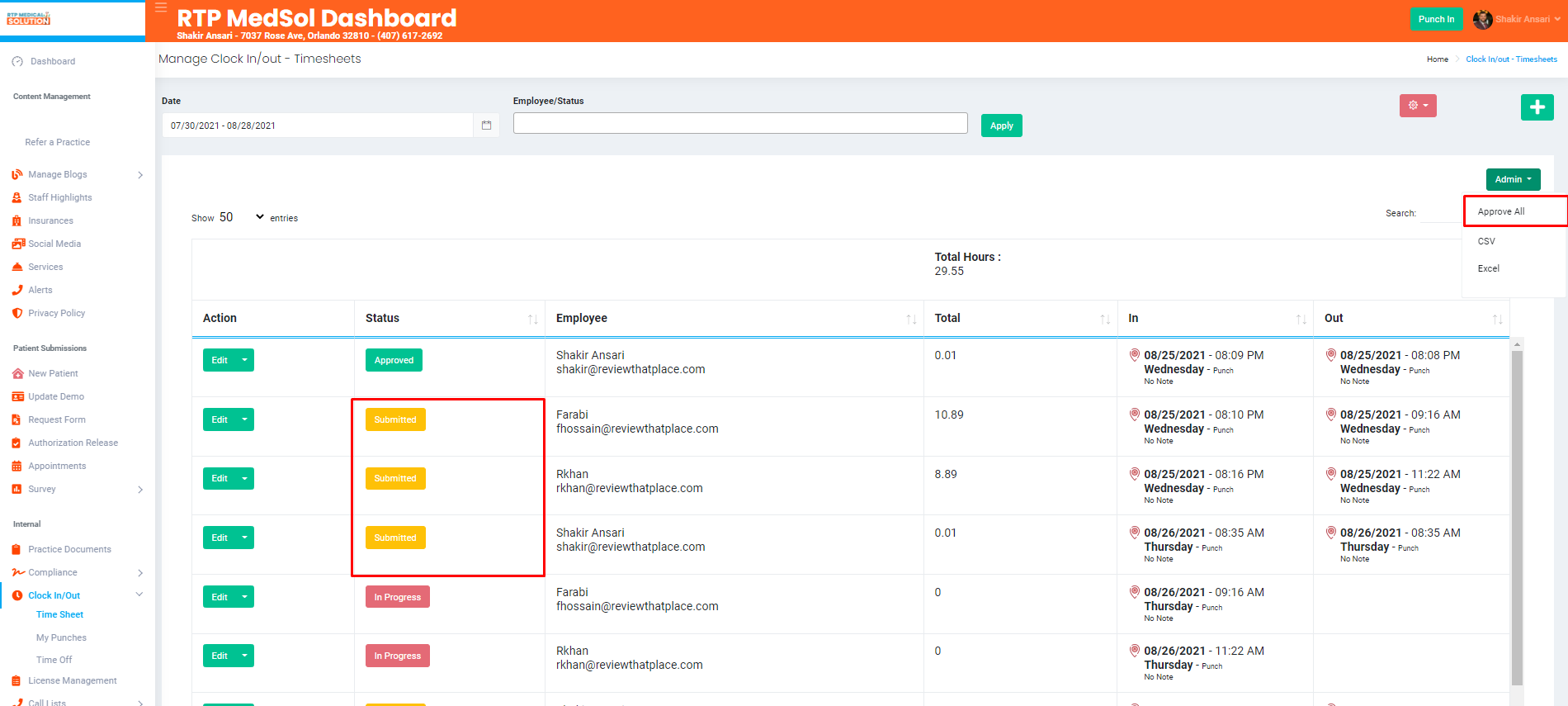This screenshot has height=706, width=1568.
Task: Click the Dashboard gauge icon
Action: click(17, 61)
